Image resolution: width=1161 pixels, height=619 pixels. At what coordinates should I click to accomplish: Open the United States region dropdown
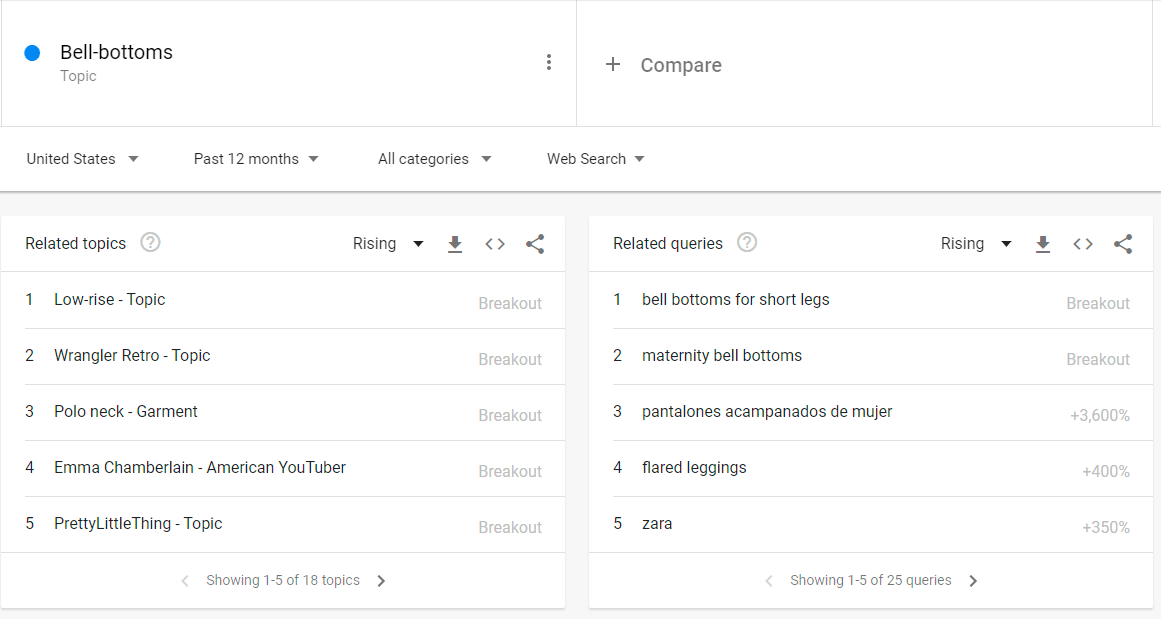(82, 159)
